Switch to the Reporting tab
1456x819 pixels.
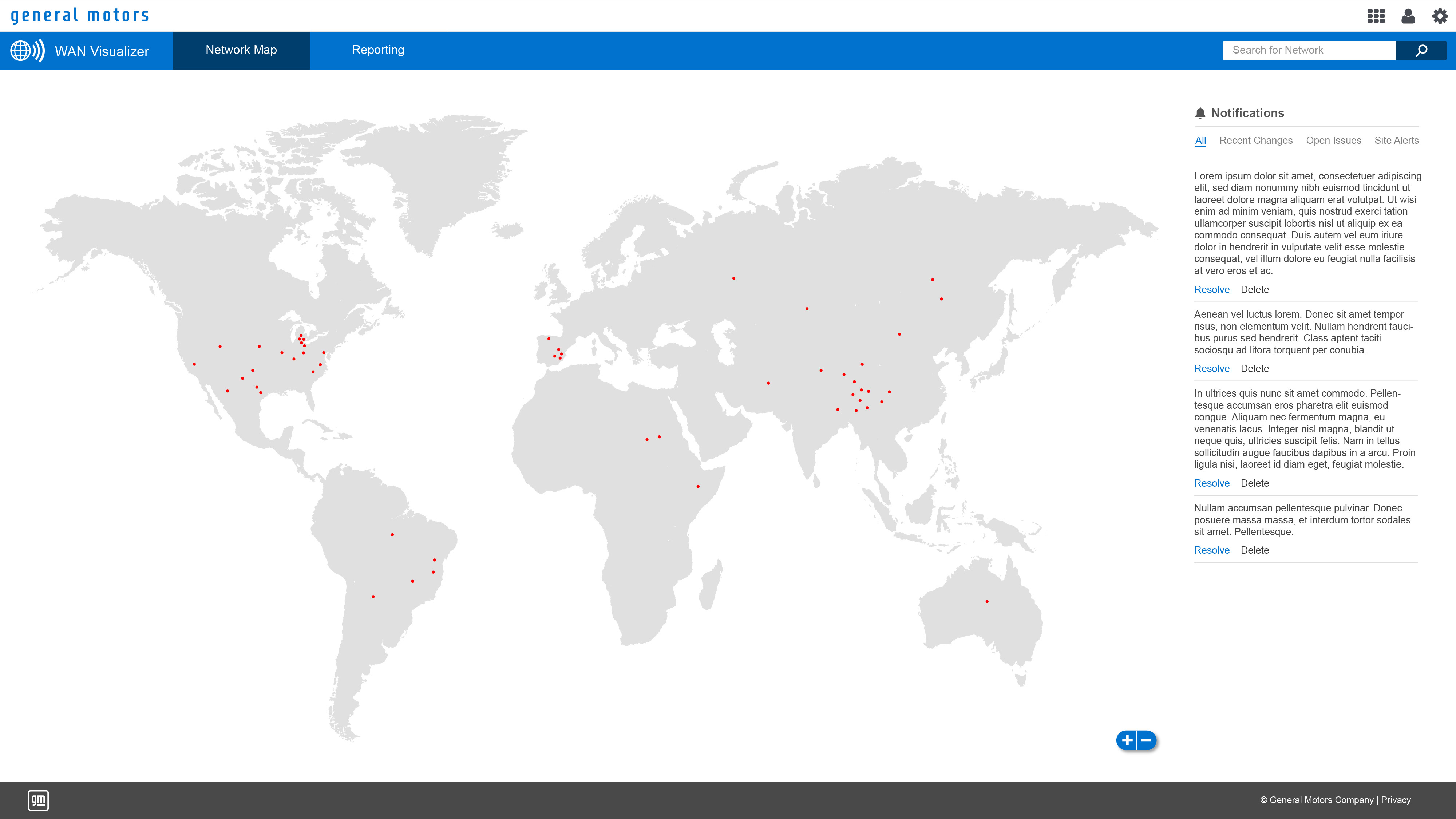click(x=378, y=50)
